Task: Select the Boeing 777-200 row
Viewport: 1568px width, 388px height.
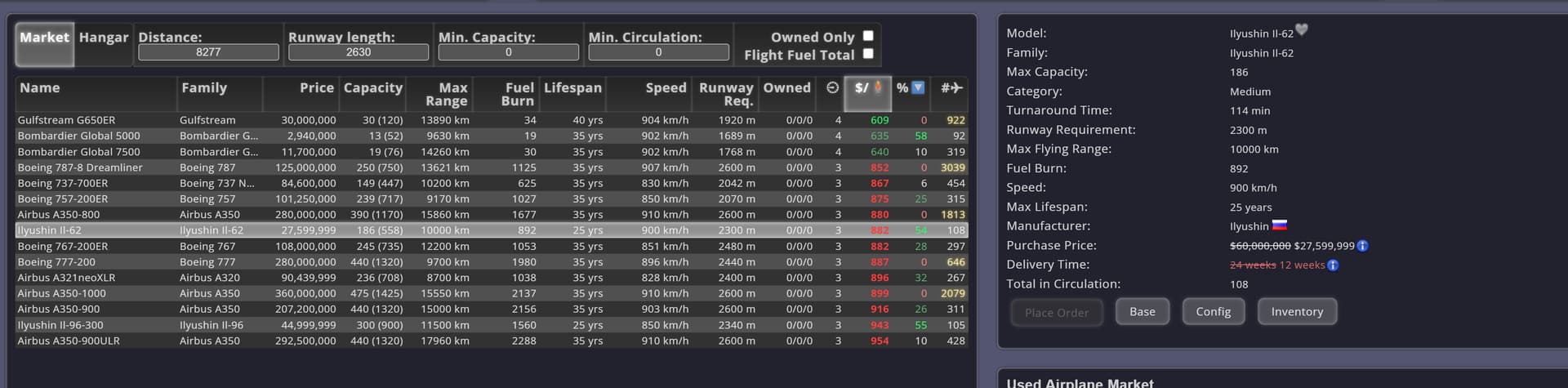Action: tap(492, 262)
